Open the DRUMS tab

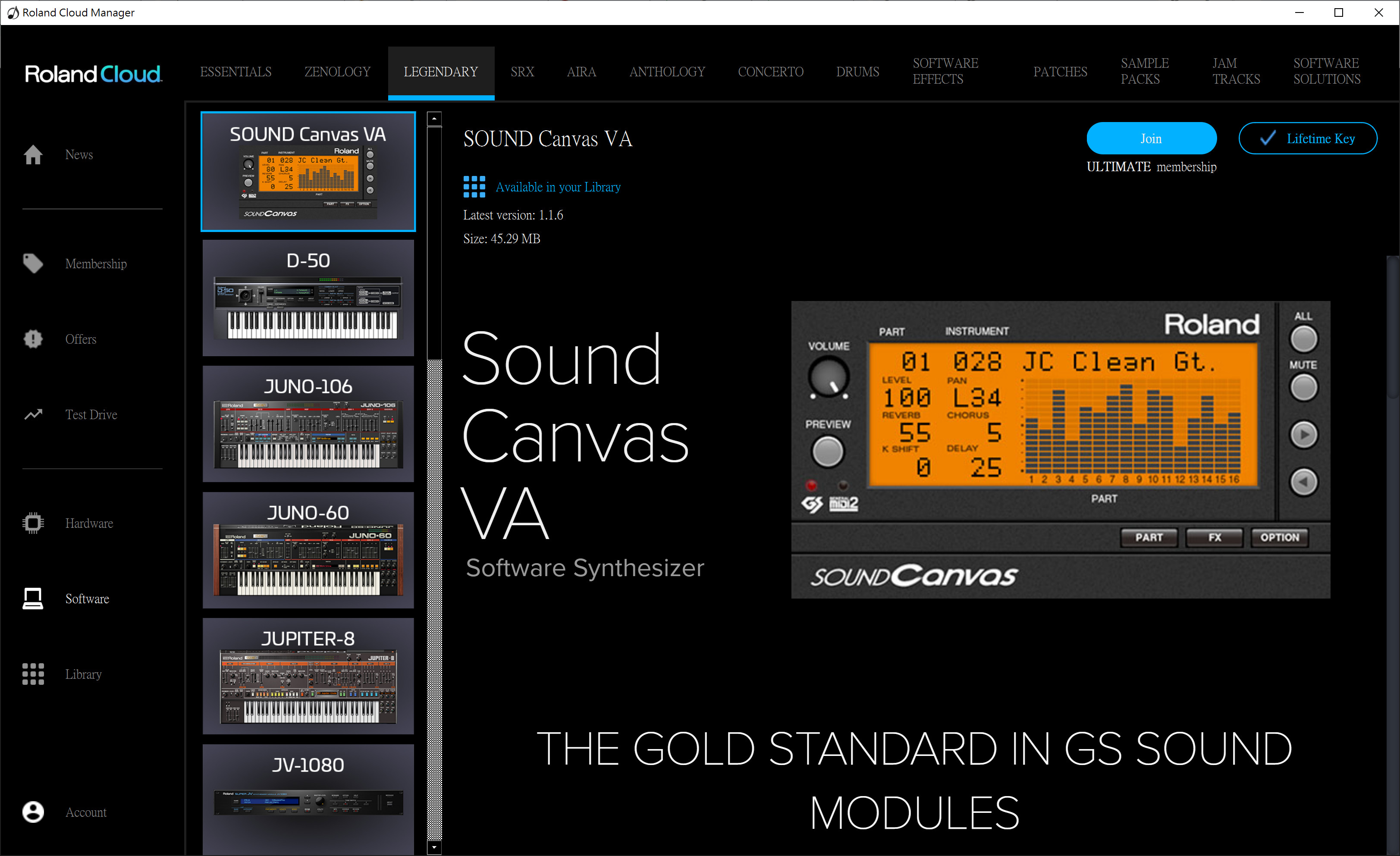pos(857,72)
